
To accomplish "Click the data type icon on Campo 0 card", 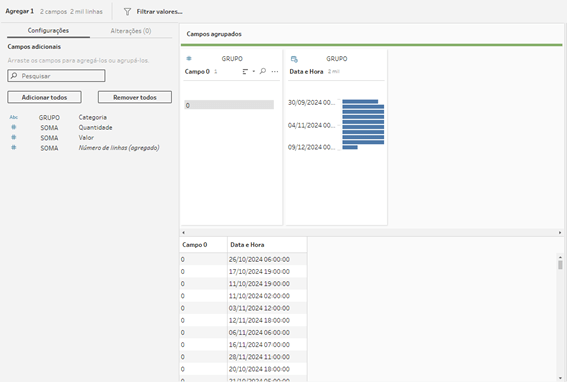I will [x=189, y=59].
